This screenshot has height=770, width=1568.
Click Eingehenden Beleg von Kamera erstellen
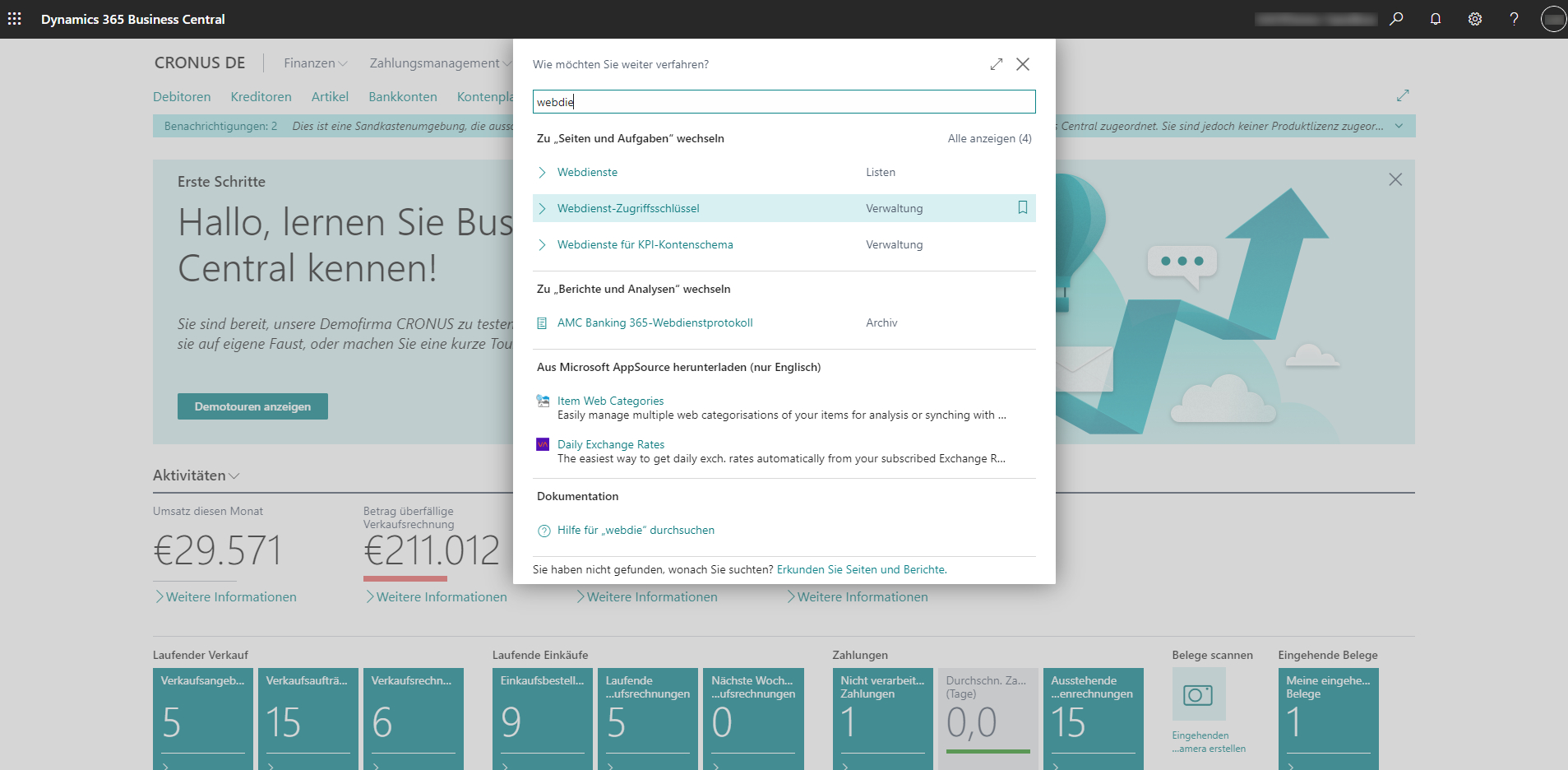click(1209, 742)
